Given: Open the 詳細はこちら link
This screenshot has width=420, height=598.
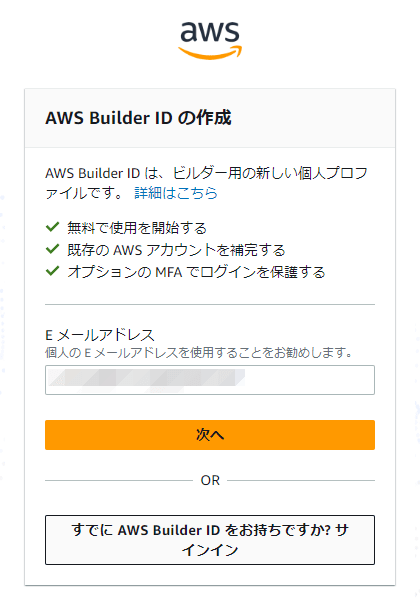Looking at the screenshot, I should click(176, 193).
